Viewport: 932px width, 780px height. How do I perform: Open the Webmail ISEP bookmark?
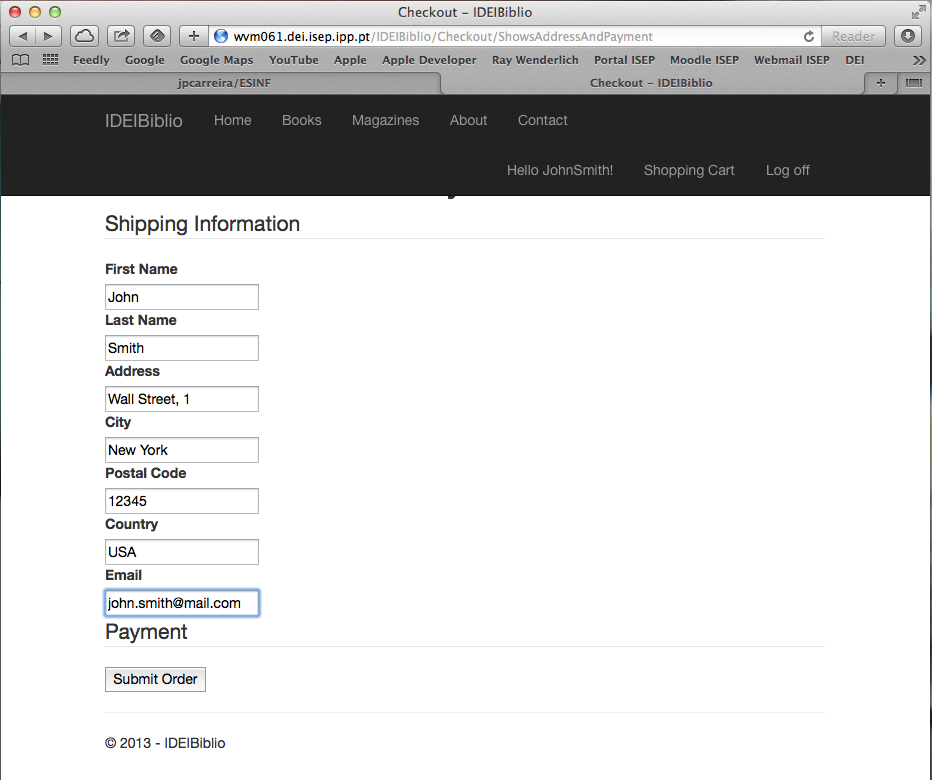tap(792, 60)
